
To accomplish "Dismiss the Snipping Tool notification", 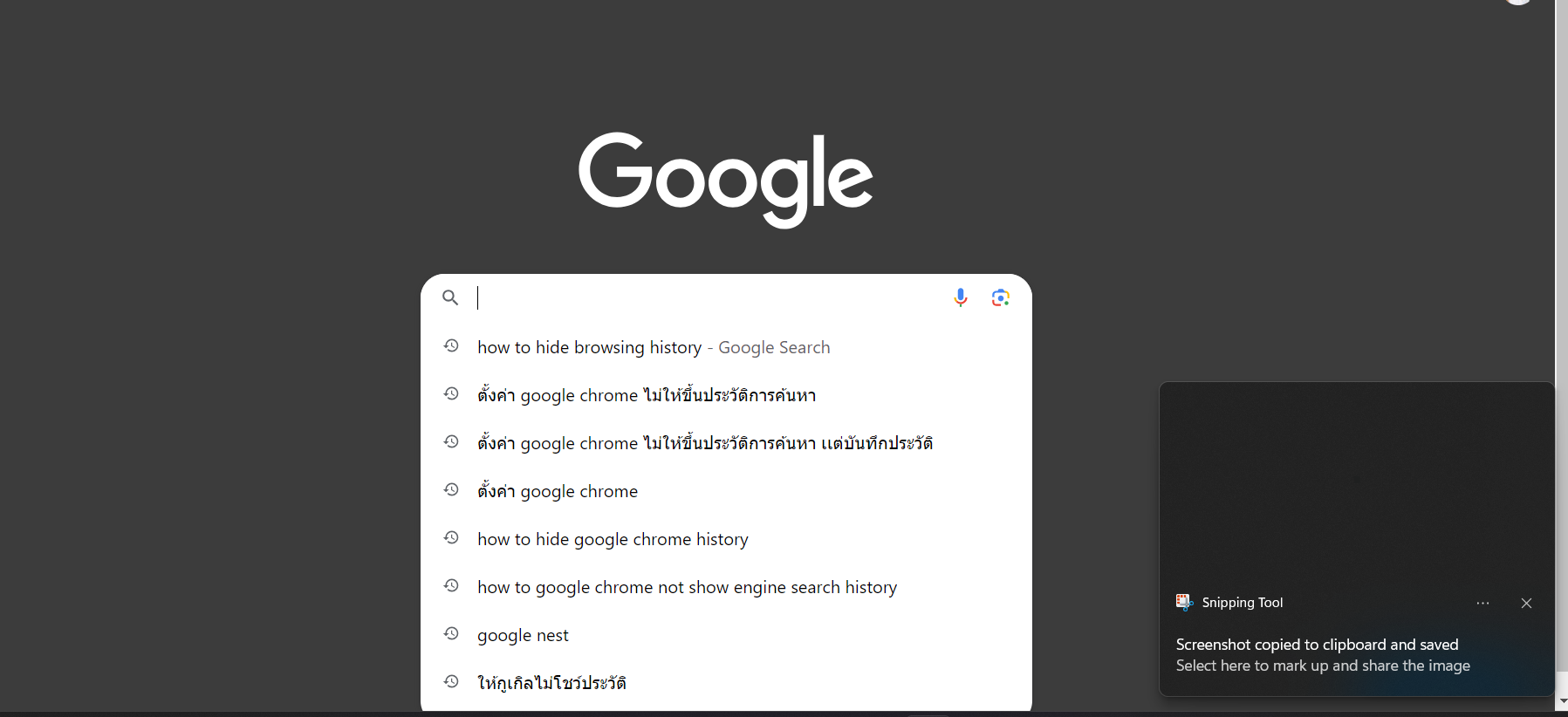I will tap(1526, 603).
